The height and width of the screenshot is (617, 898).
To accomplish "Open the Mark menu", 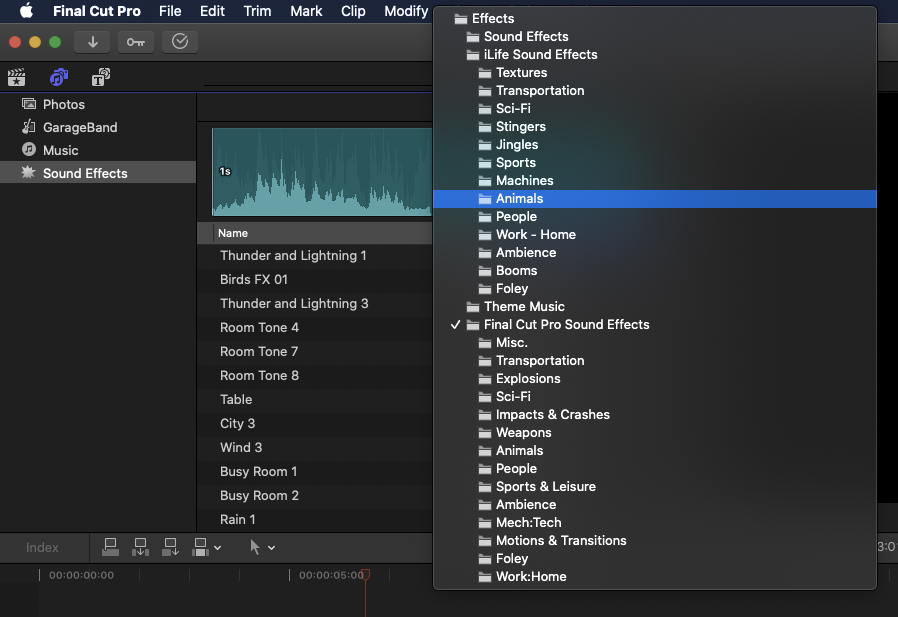I will [306, 11].
